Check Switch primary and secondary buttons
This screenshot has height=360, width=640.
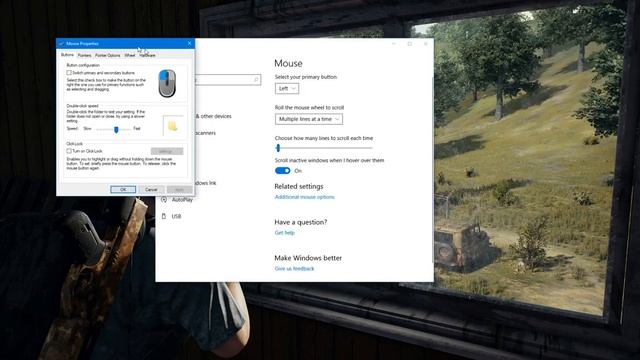pyautogui.click(x=69, y=73)
